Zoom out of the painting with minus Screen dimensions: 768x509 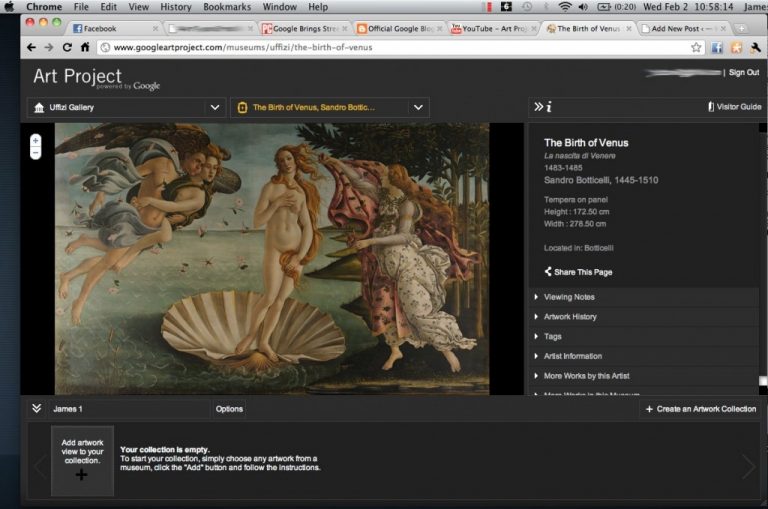(35, 152)
